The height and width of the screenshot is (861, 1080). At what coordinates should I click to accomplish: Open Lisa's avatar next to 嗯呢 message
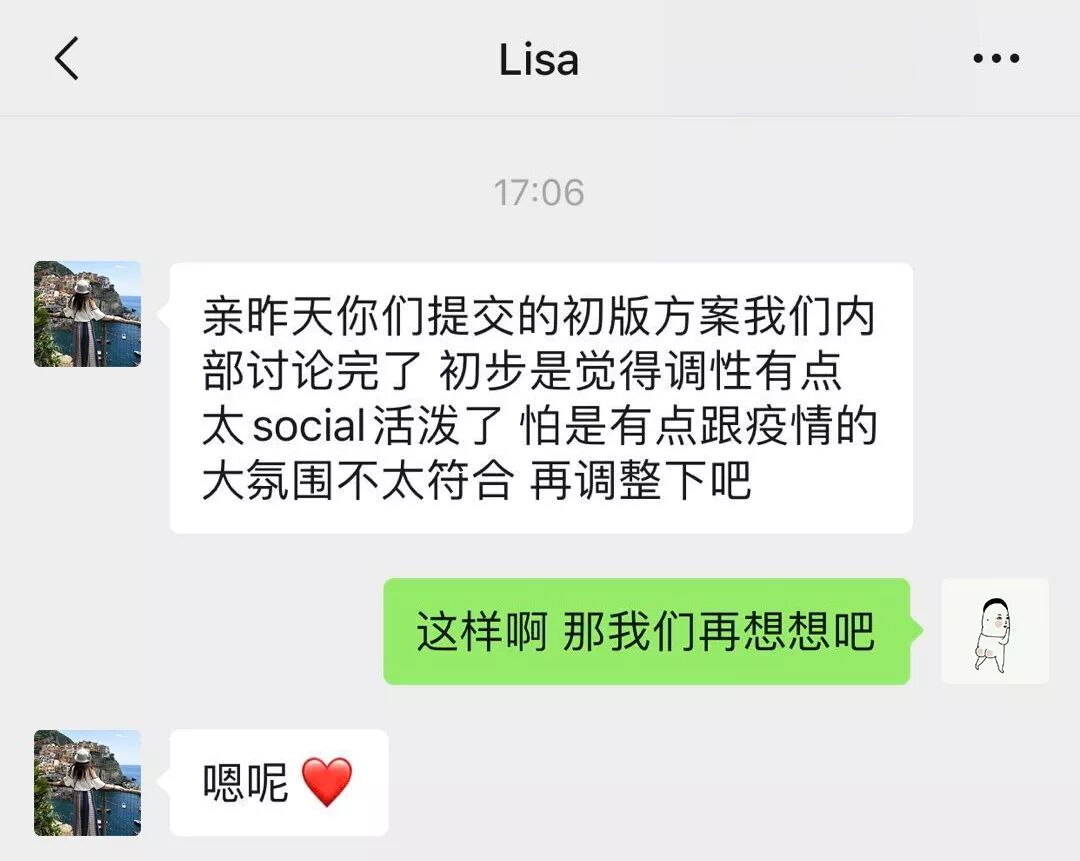(87, 782)
